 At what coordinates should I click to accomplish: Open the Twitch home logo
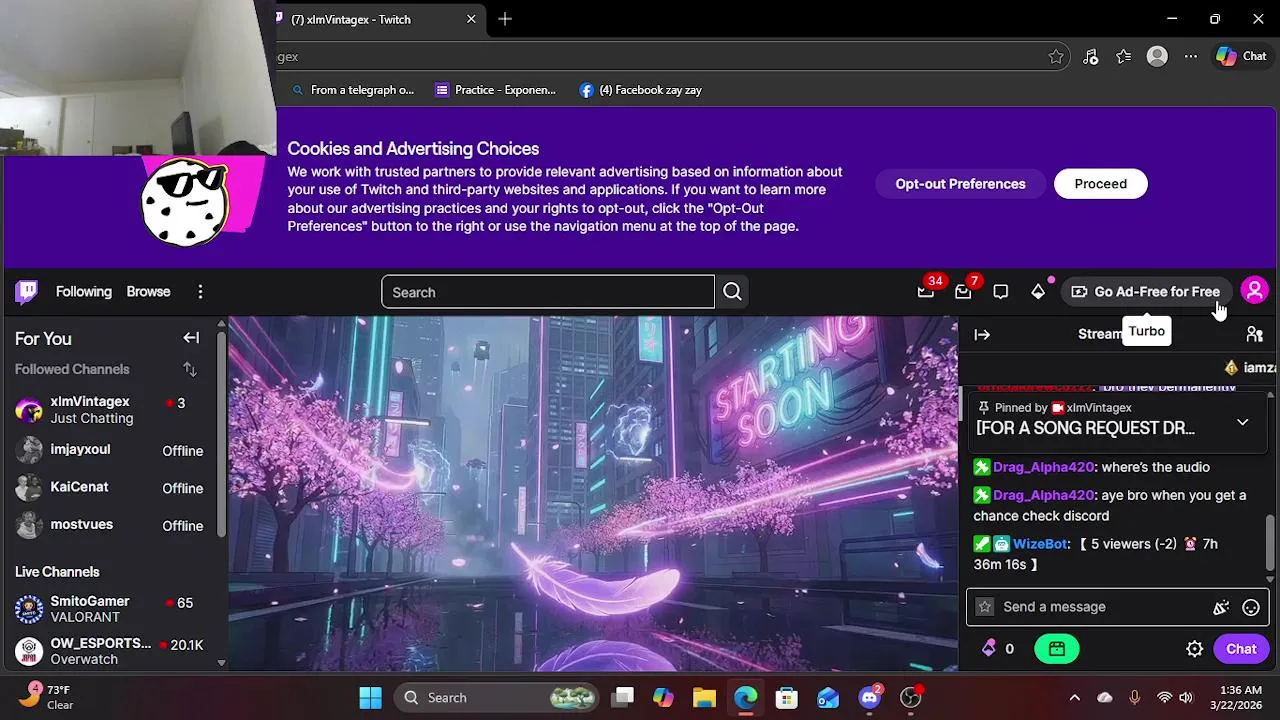27,292
